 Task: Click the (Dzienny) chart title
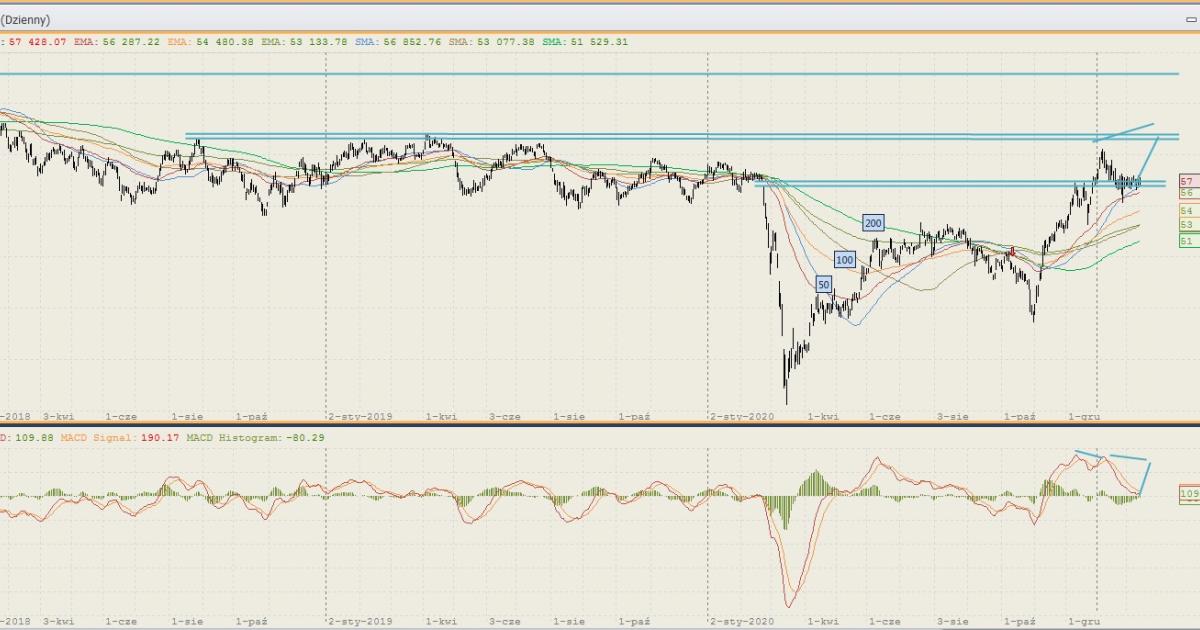click(x=26, y=19)
